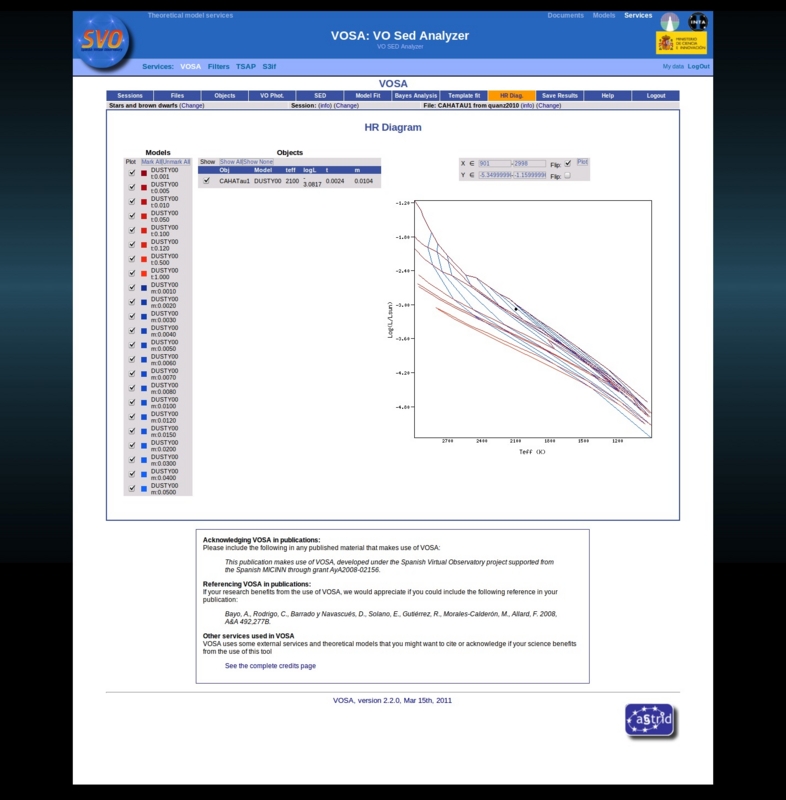Click the LogOut link at top right
Viewport: 786px width, 800px height.
(698, 66)
